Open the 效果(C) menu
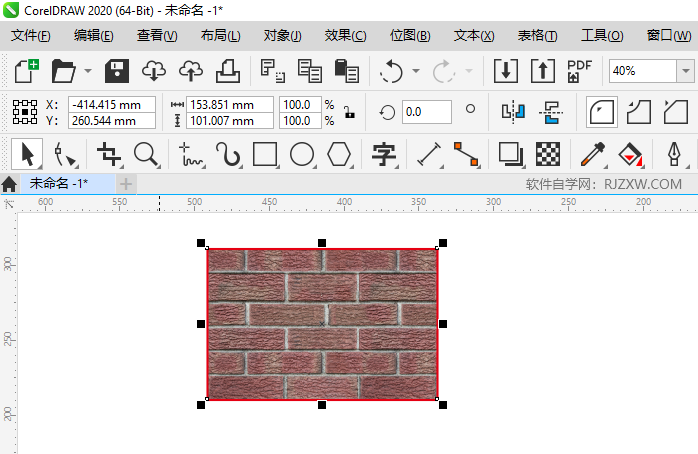 [345, 35]
